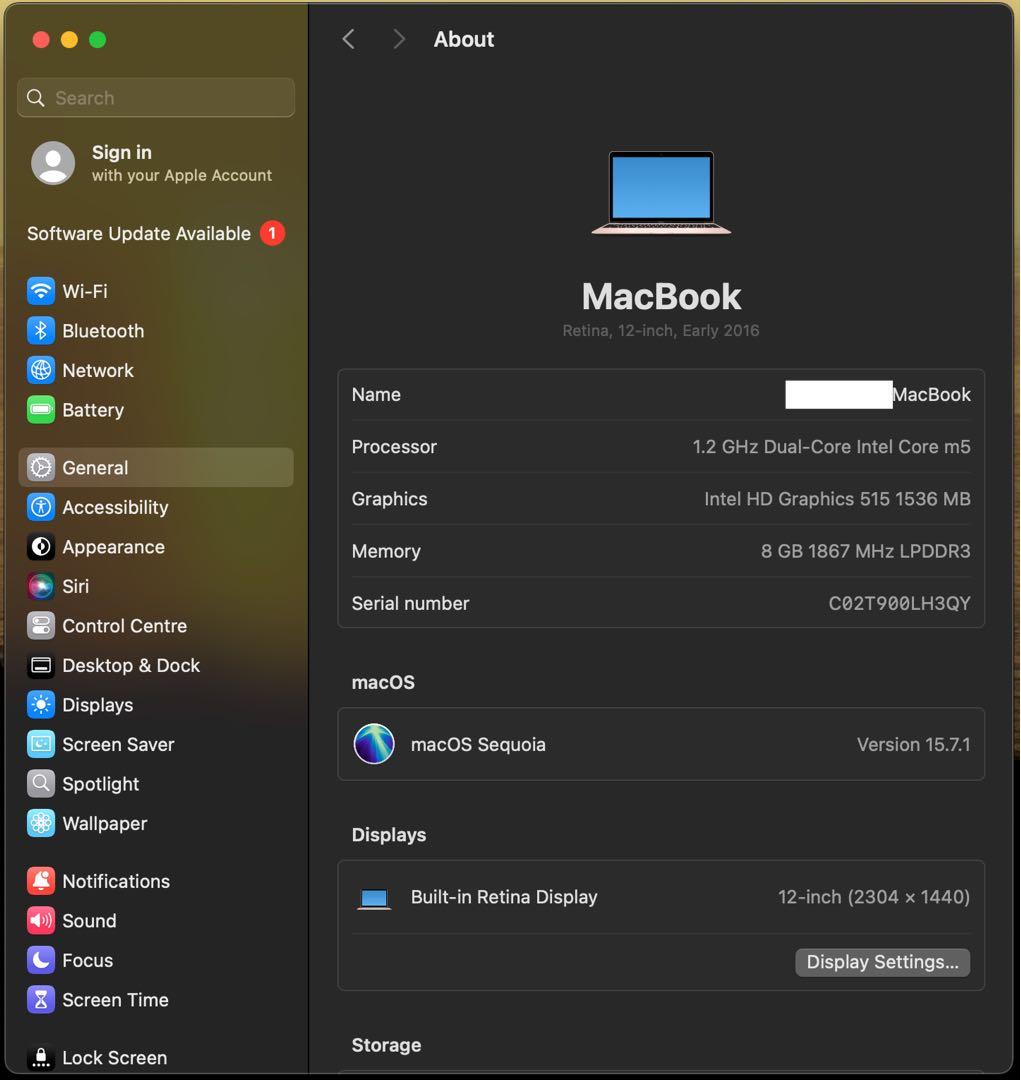Navigate back using the left chevron arrow
Image resolution: width=1021 pixels, height=1080 pixels.
point(348,39)
